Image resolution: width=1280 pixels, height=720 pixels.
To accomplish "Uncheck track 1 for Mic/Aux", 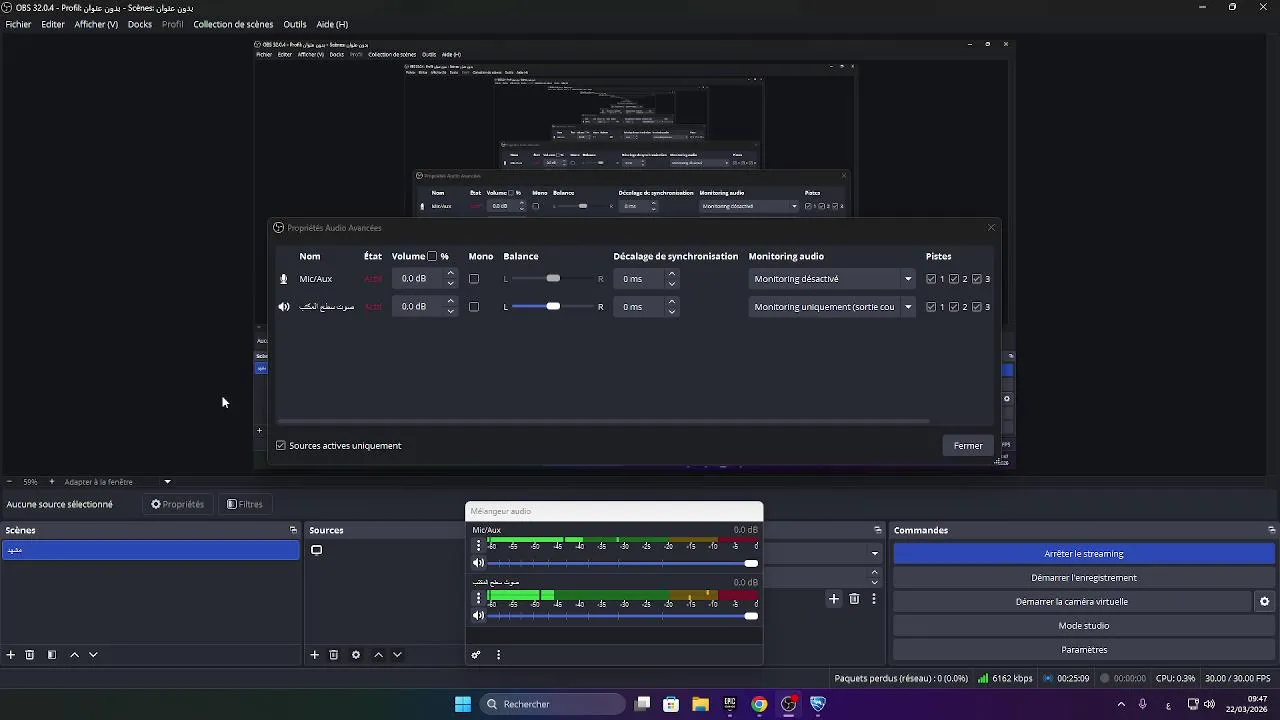I will pos(931,279).
